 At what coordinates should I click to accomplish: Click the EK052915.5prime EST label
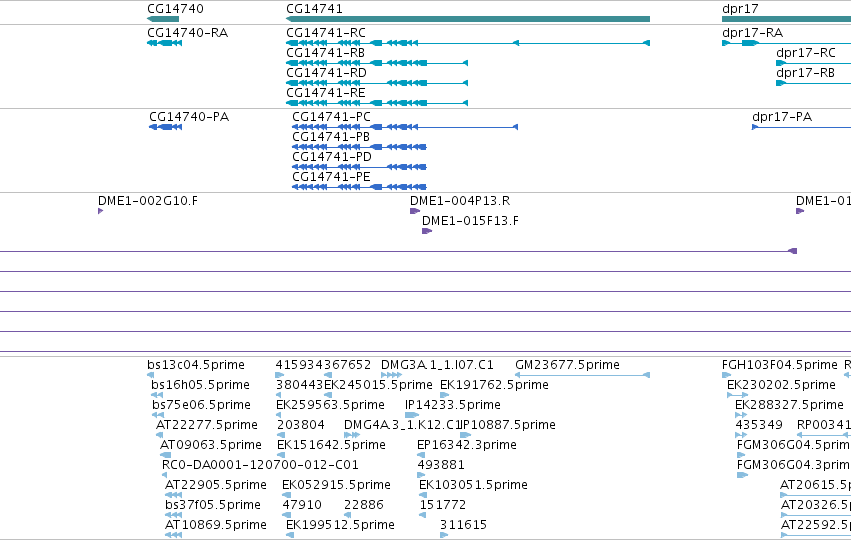pyautogui.click(x=336, y=485)
